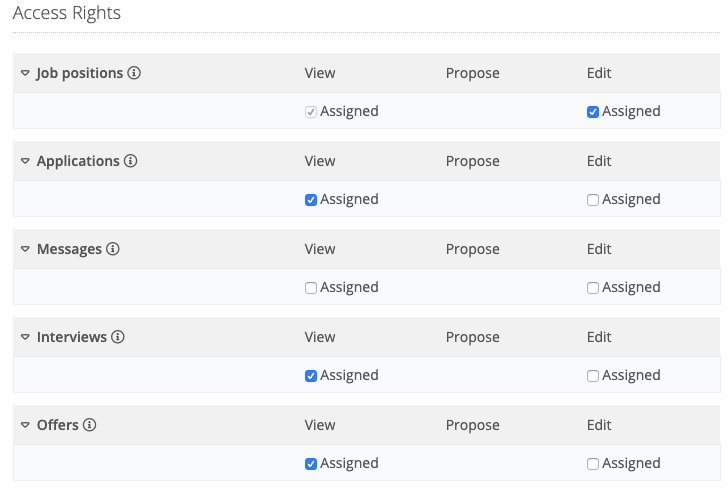Check Offers Edit Assigned checkbox

593,464
